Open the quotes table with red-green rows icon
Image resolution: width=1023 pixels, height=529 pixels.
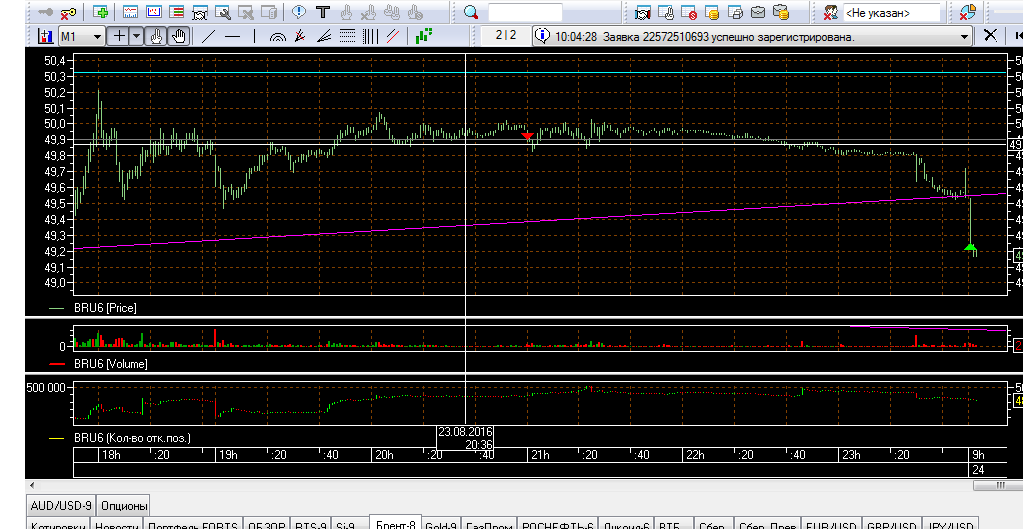[x=176, y=12]
